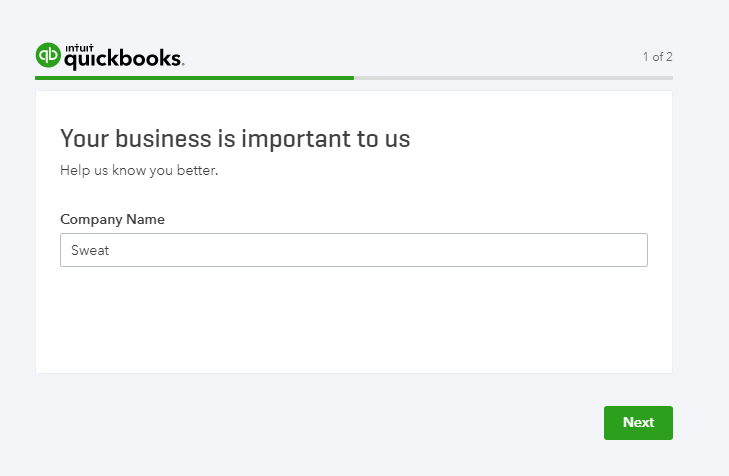Click the gray remaining part of progress bar
The image size is (729, 476).
click(x=513, y=78)
